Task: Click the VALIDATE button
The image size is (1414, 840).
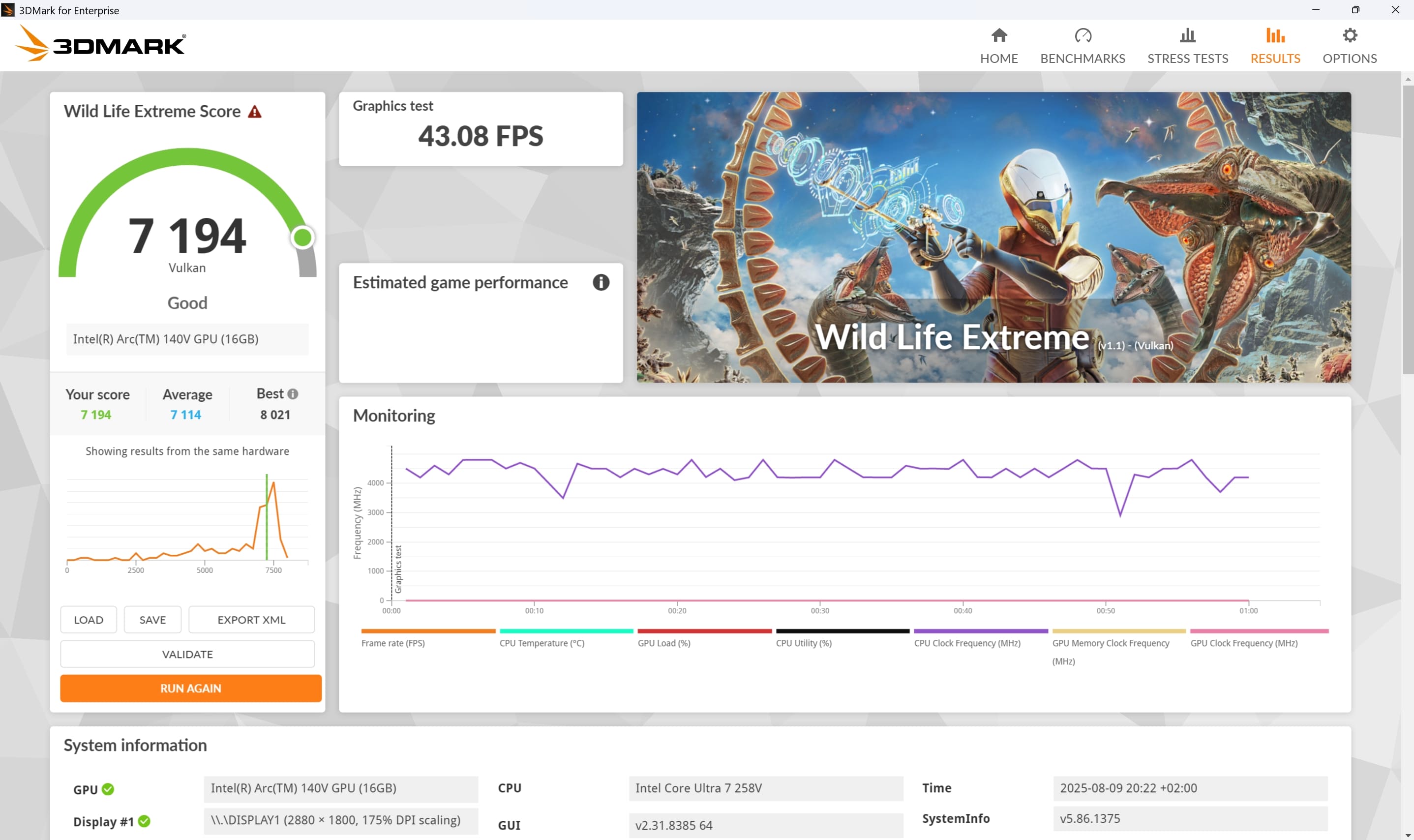Action: (187, 654)
